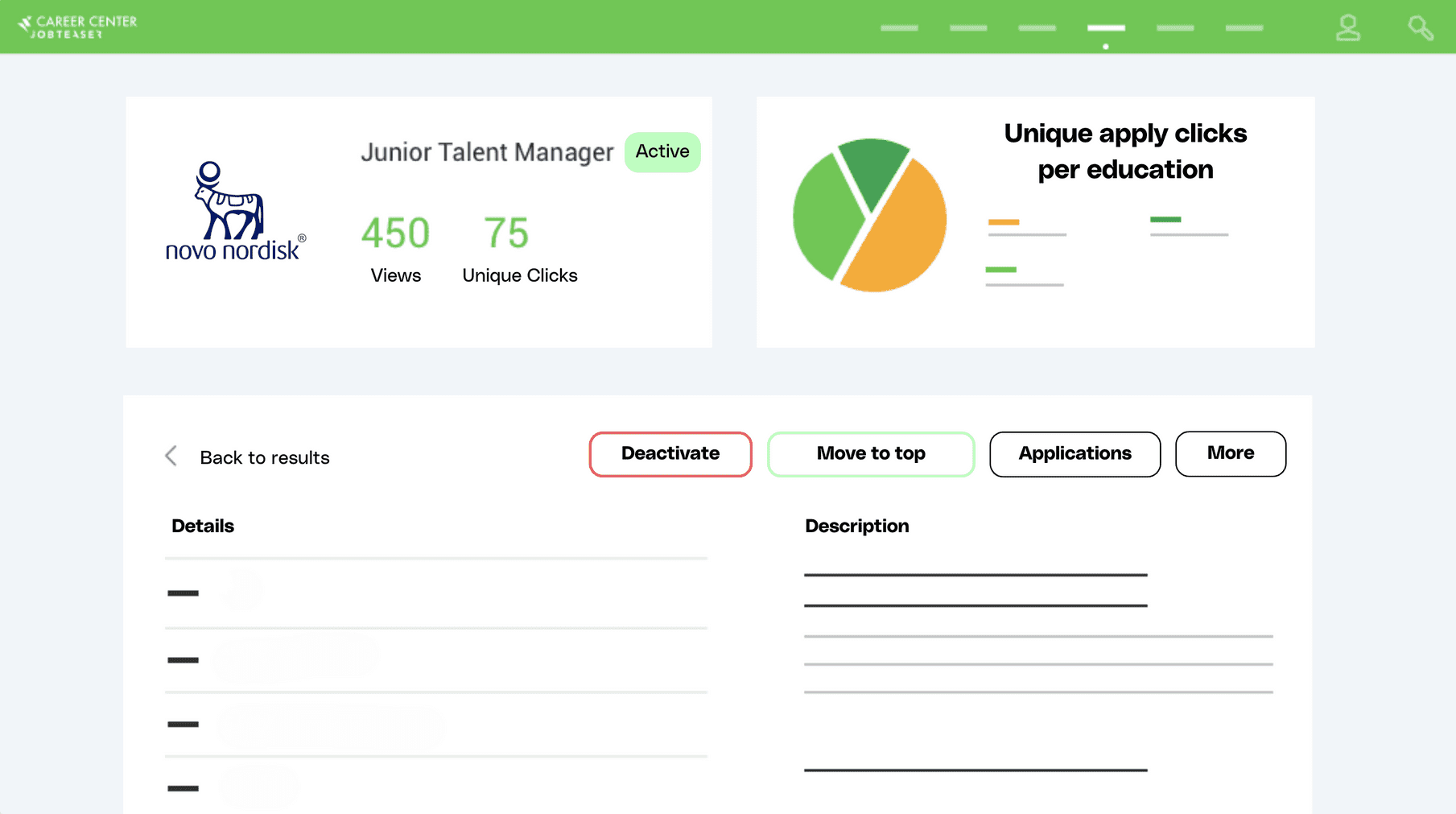Click the search magnifier icon
Screen dimensions: 1456x814
[1420, 27]
